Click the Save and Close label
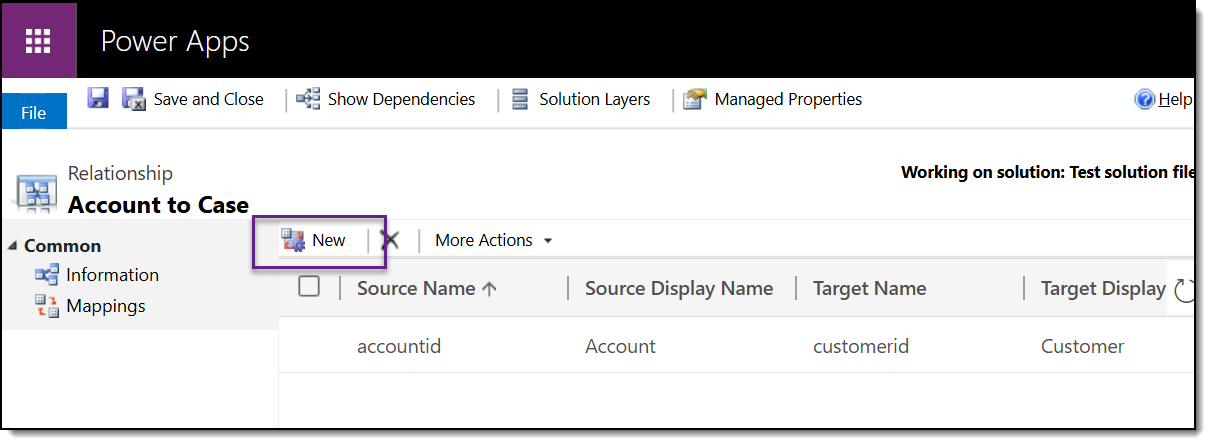The width and height of the screenshot is (1211, 445). click(x=208, y=99)
